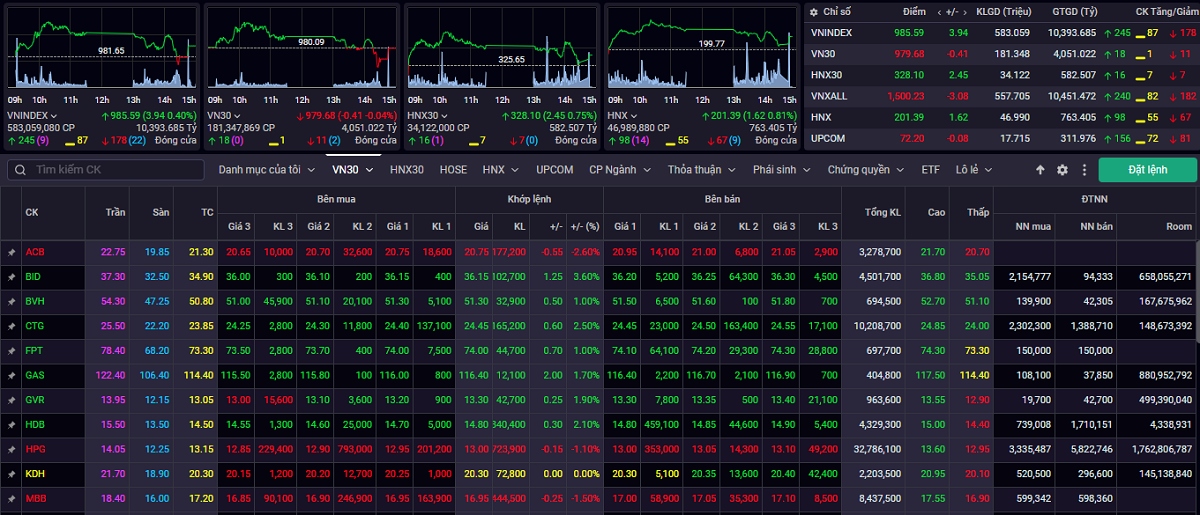Click the KDH ticker symbol

coord(35,473)
